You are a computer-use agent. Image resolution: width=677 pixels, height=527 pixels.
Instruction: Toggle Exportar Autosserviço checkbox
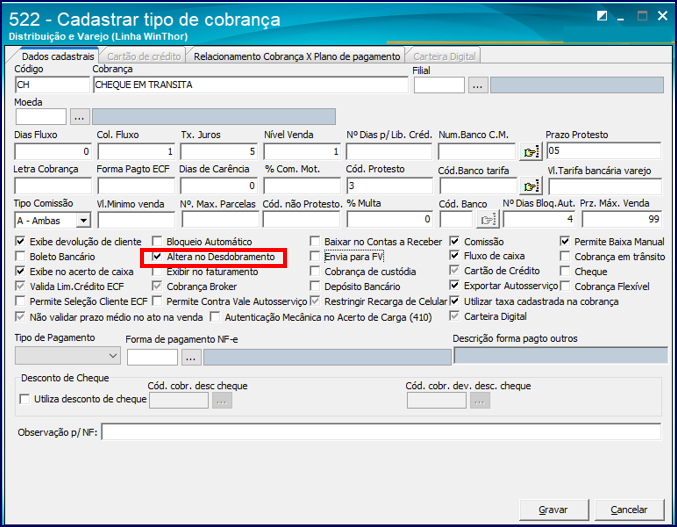click(x=455, y=286)
